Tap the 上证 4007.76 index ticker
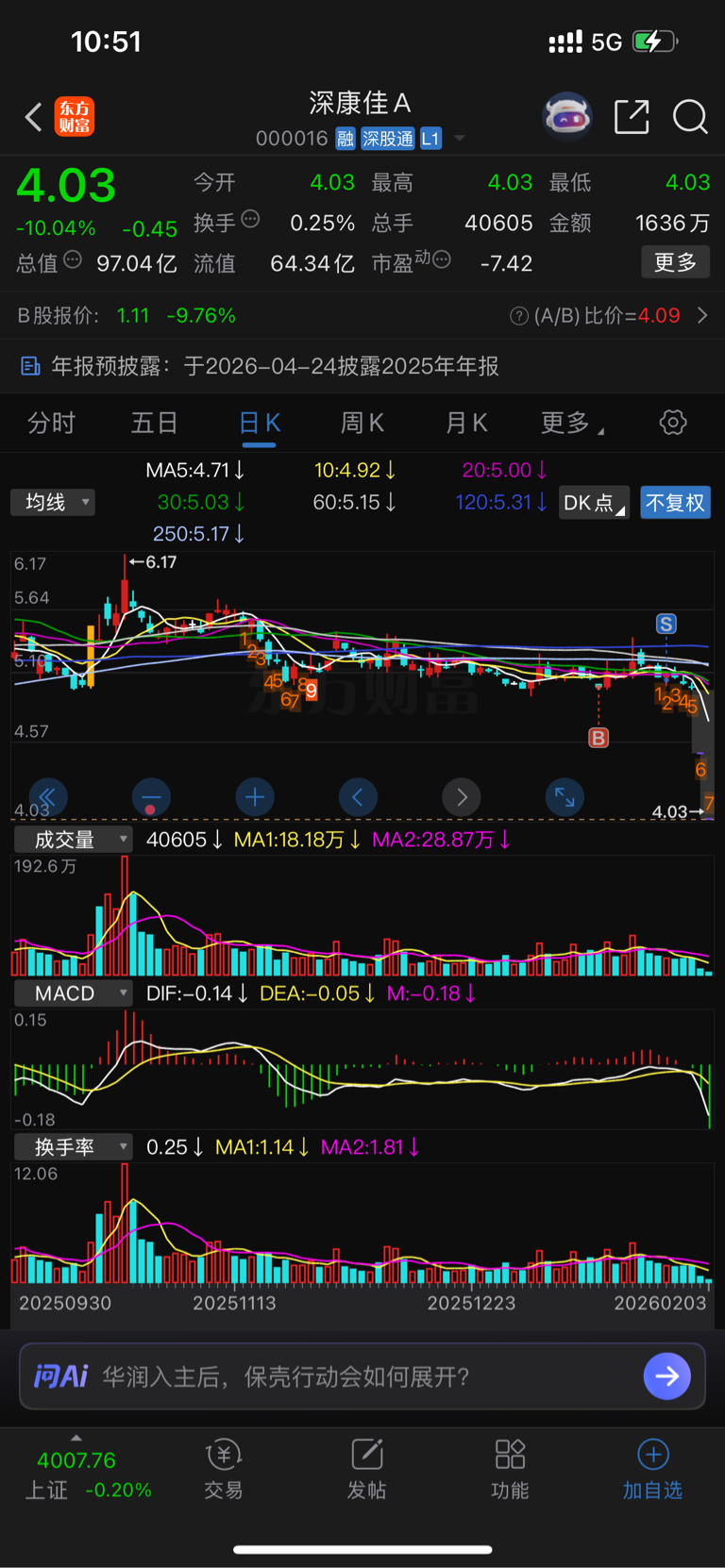 [x=89, y=1474]
